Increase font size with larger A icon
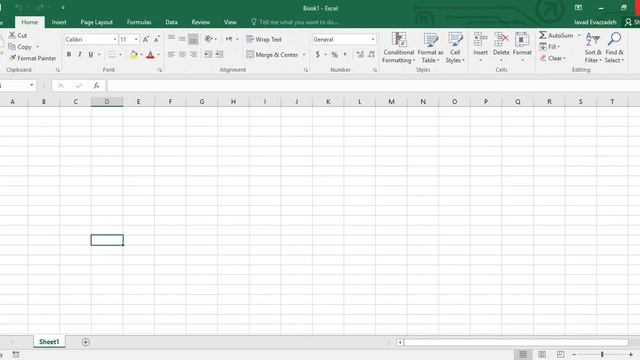This screenshot has width=640, height=360. pos(146,39)
